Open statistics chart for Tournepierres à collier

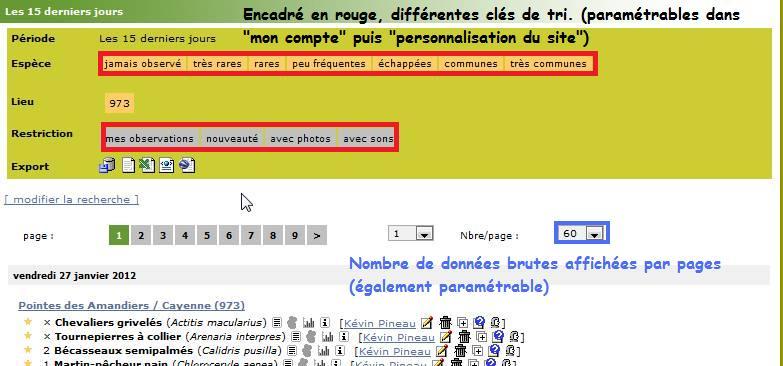[328, 337]
